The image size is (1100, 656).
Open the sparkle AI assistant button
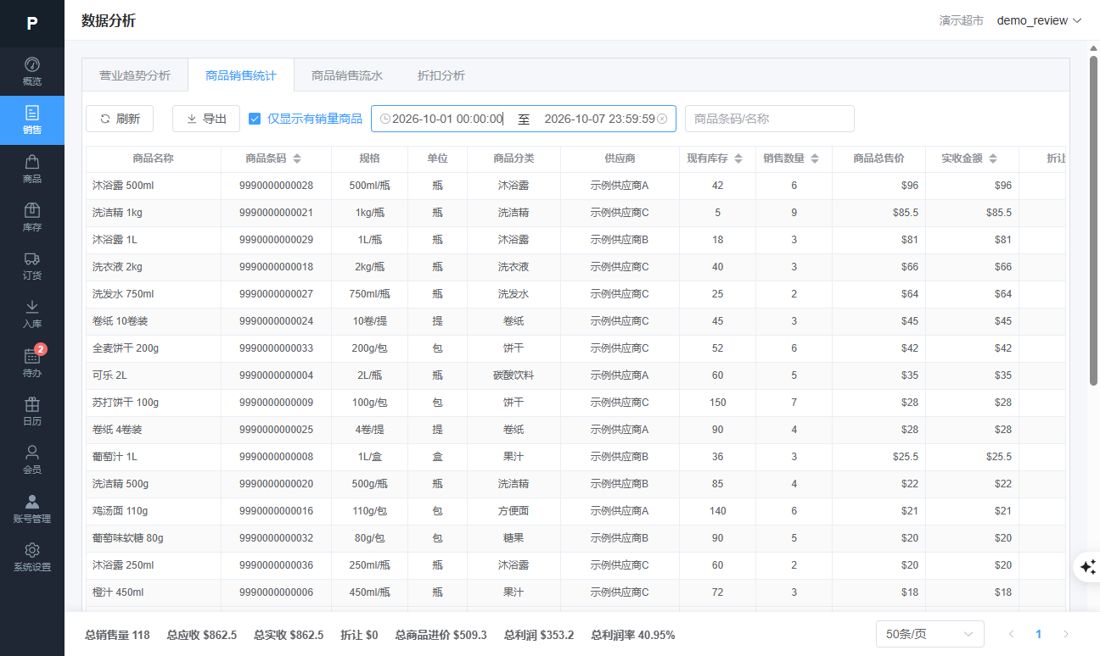1087,566
